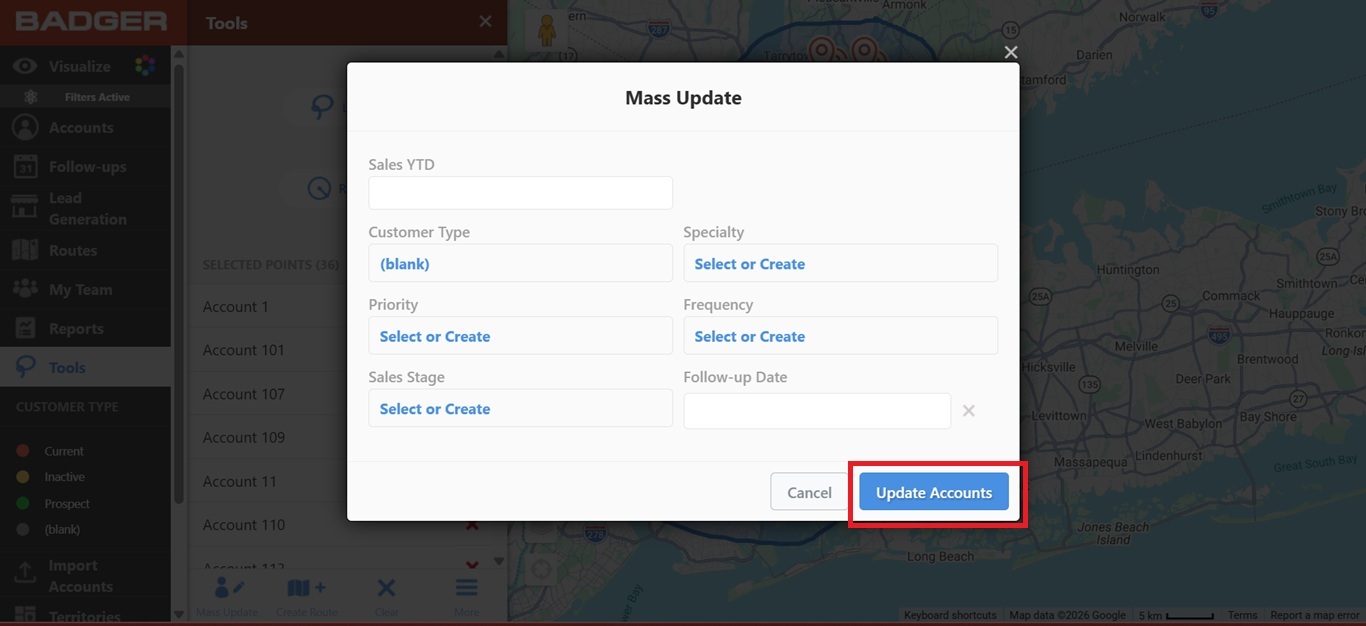Image resolution: width=1366 pixels, height=626 pixels.
Task: Click the Mass Update icon in bottom toolbar
Action: [230, 588]
